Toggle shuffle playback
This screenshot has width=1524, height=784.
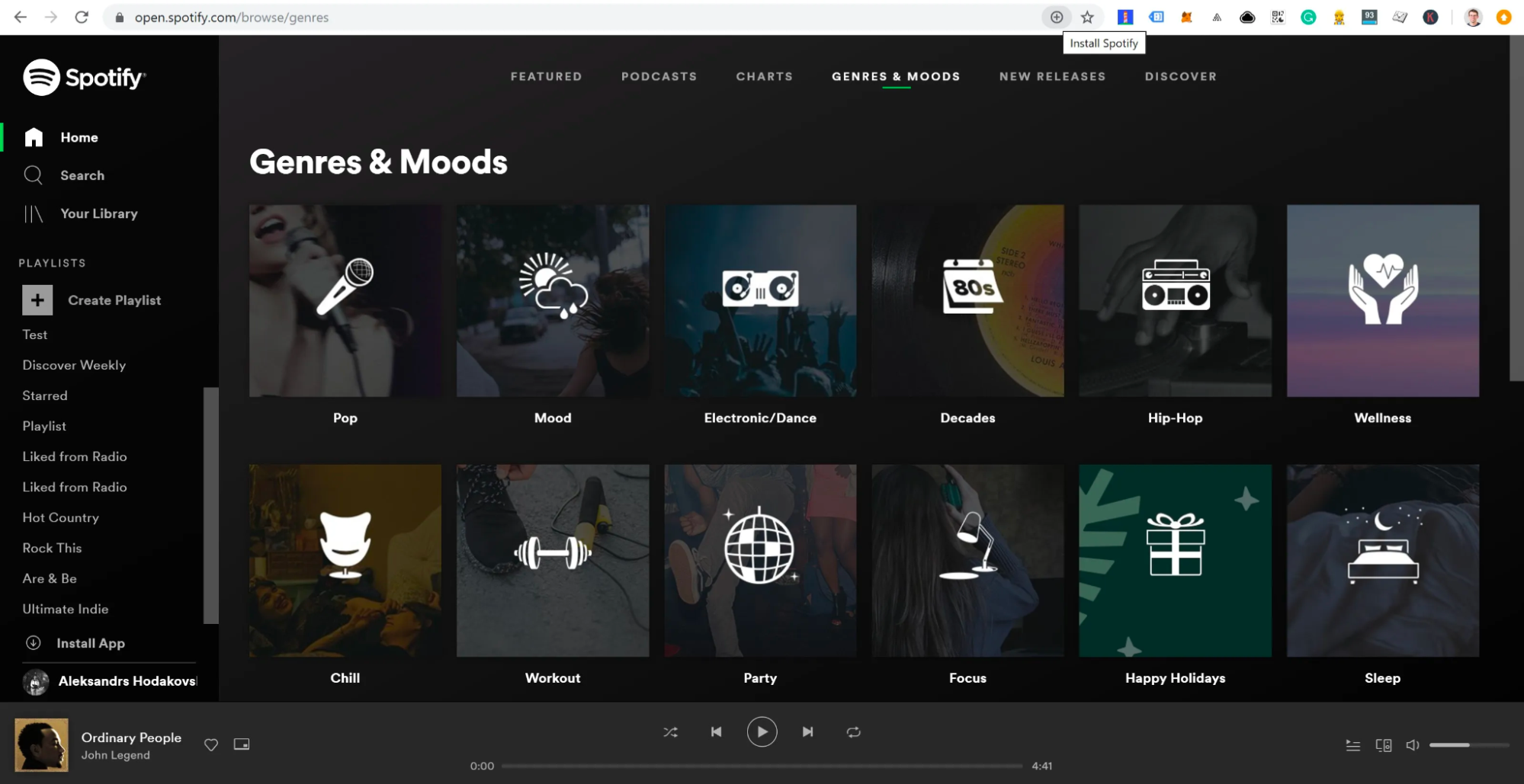[x=670, y=732]
